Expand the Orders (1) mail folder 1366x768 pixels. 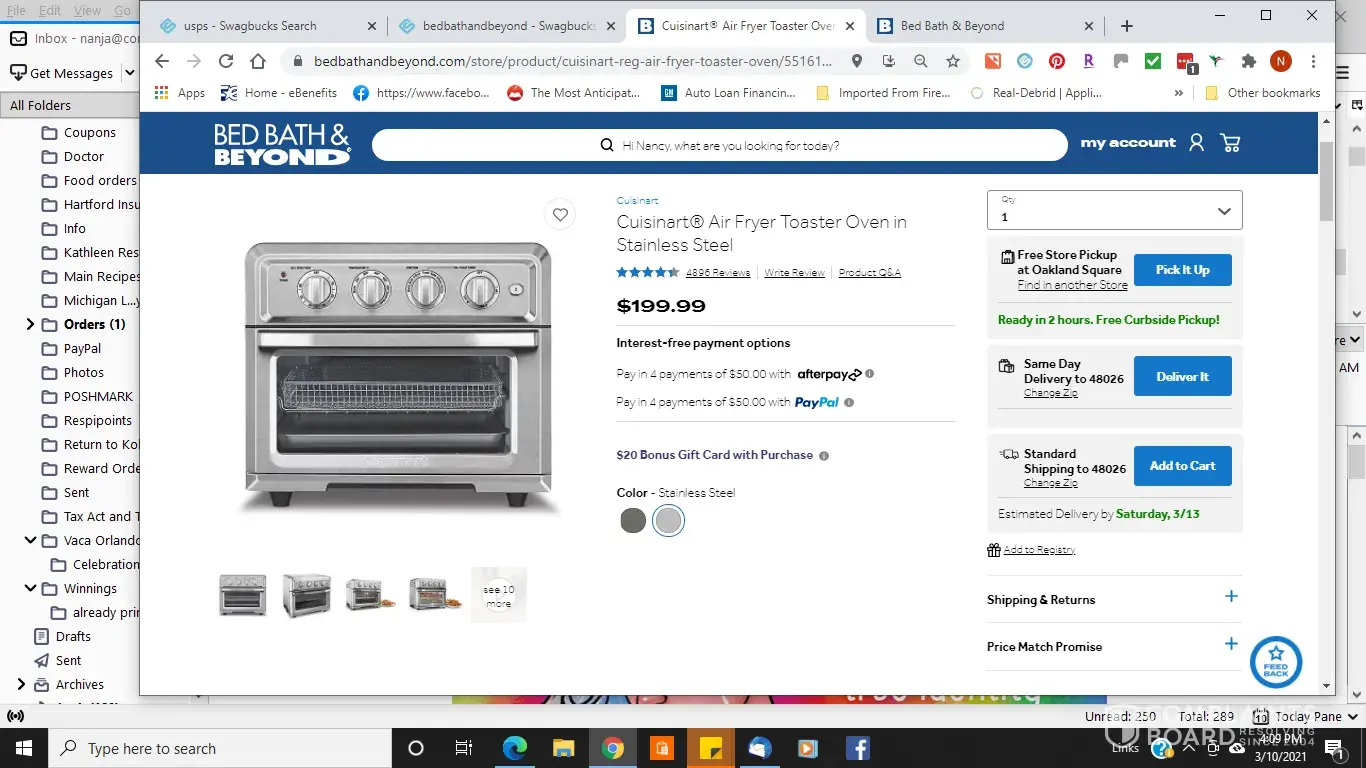point(30,324)
